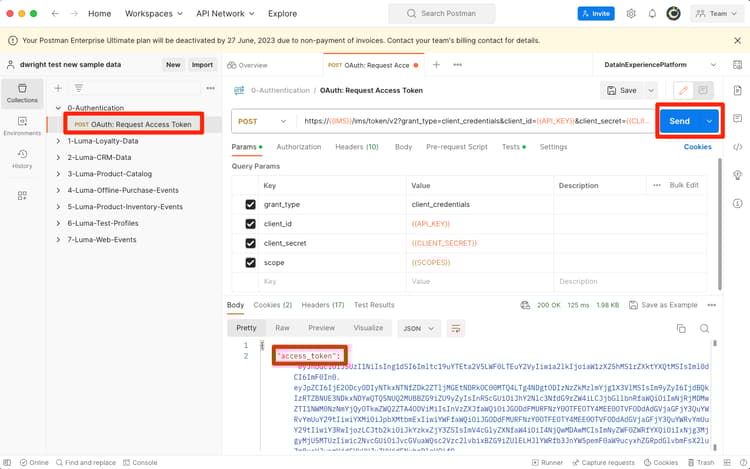Switch to the Pre-request Script tab

457,147
